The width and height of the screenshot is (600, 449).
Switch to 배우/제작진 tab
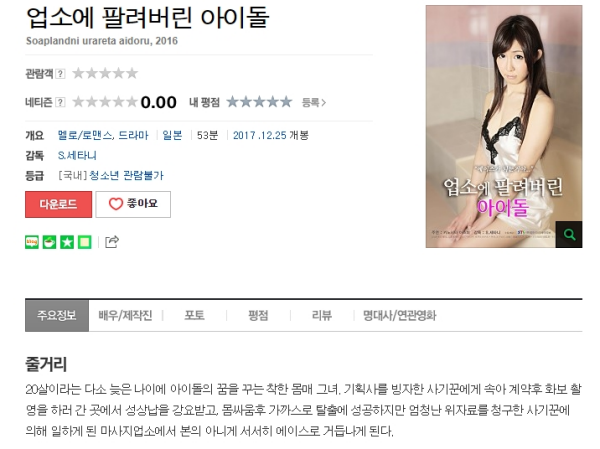125,315
